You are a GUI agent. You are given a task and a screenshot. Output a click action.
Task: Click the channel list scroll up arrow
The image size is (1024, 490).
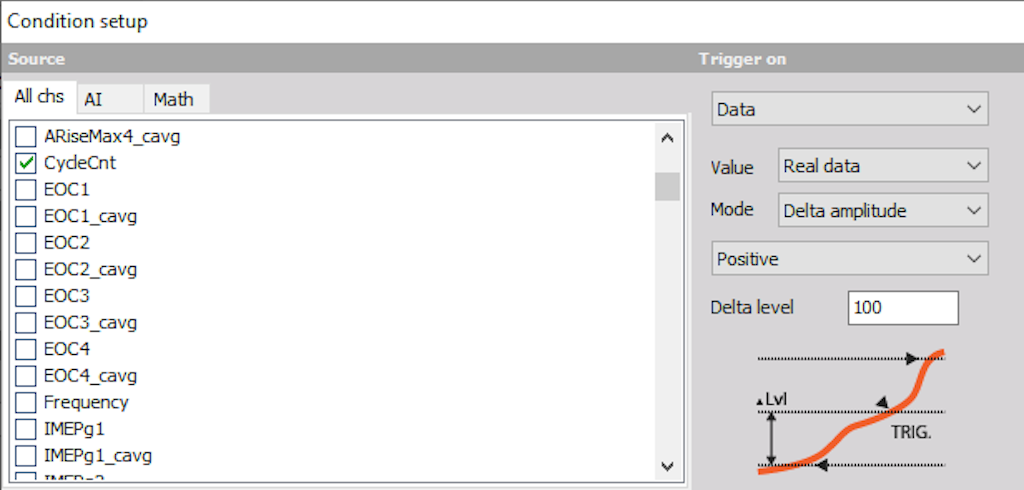tap(667, 138)
